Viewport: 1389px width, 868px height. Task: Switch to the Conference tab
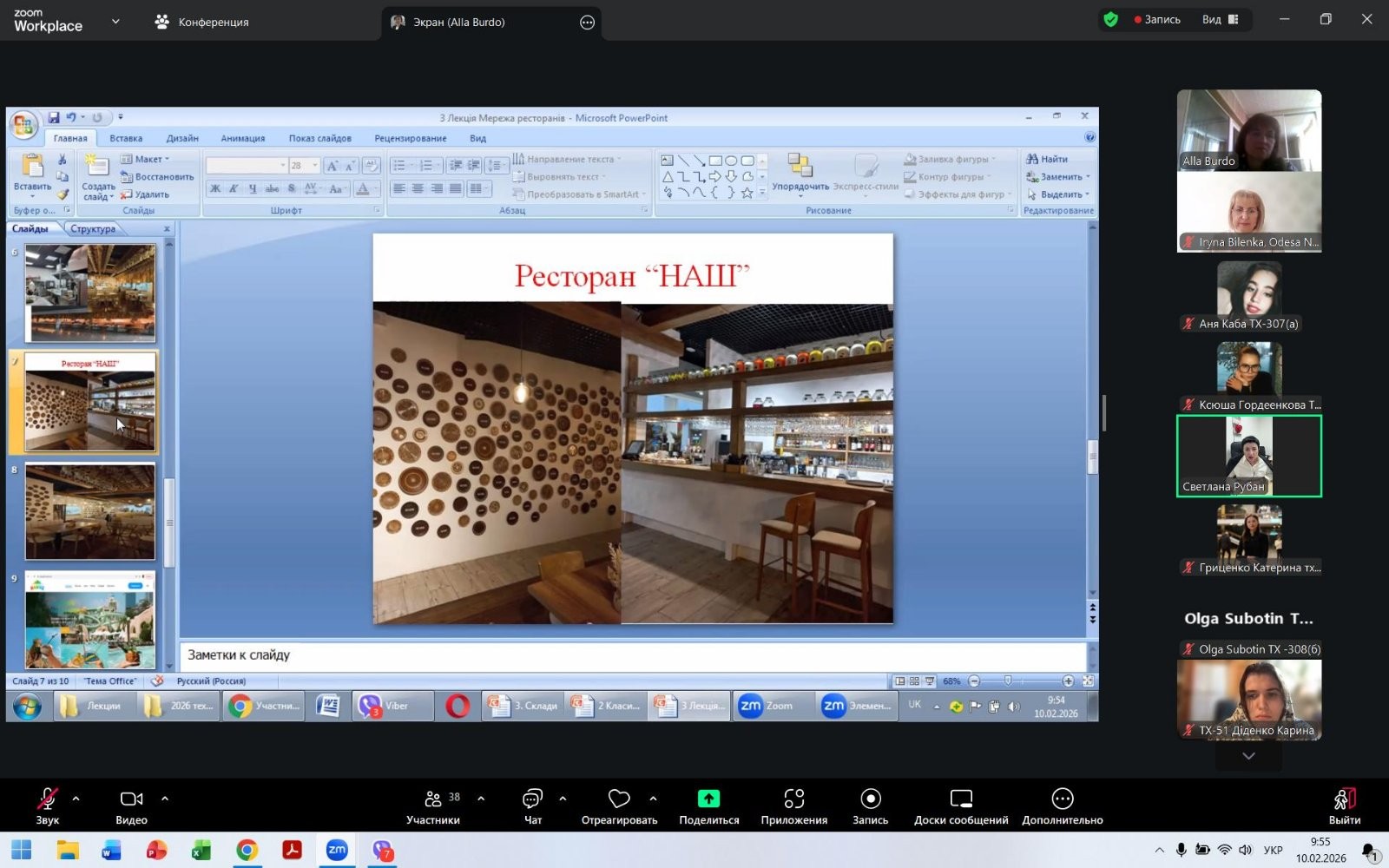point(202,22)
